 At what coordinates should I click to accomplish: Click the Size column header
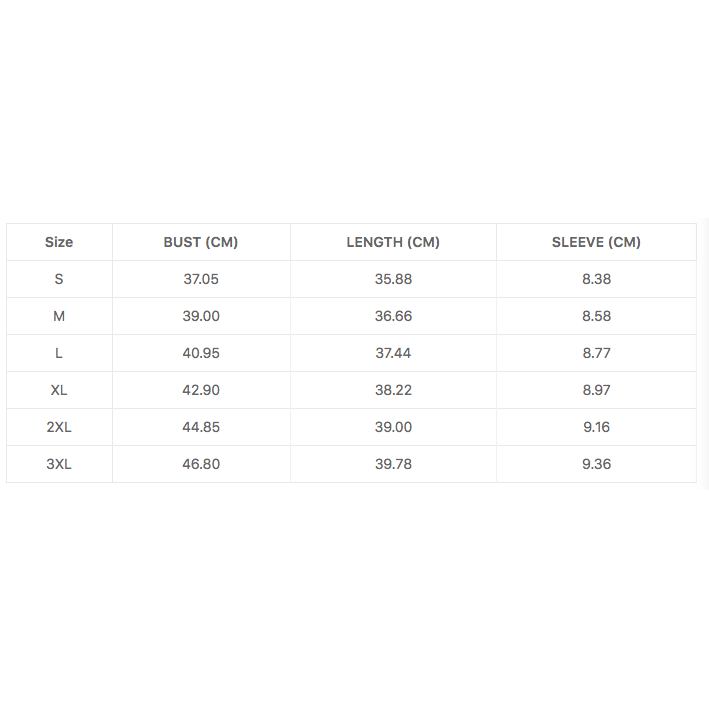[x=59, y=242]
